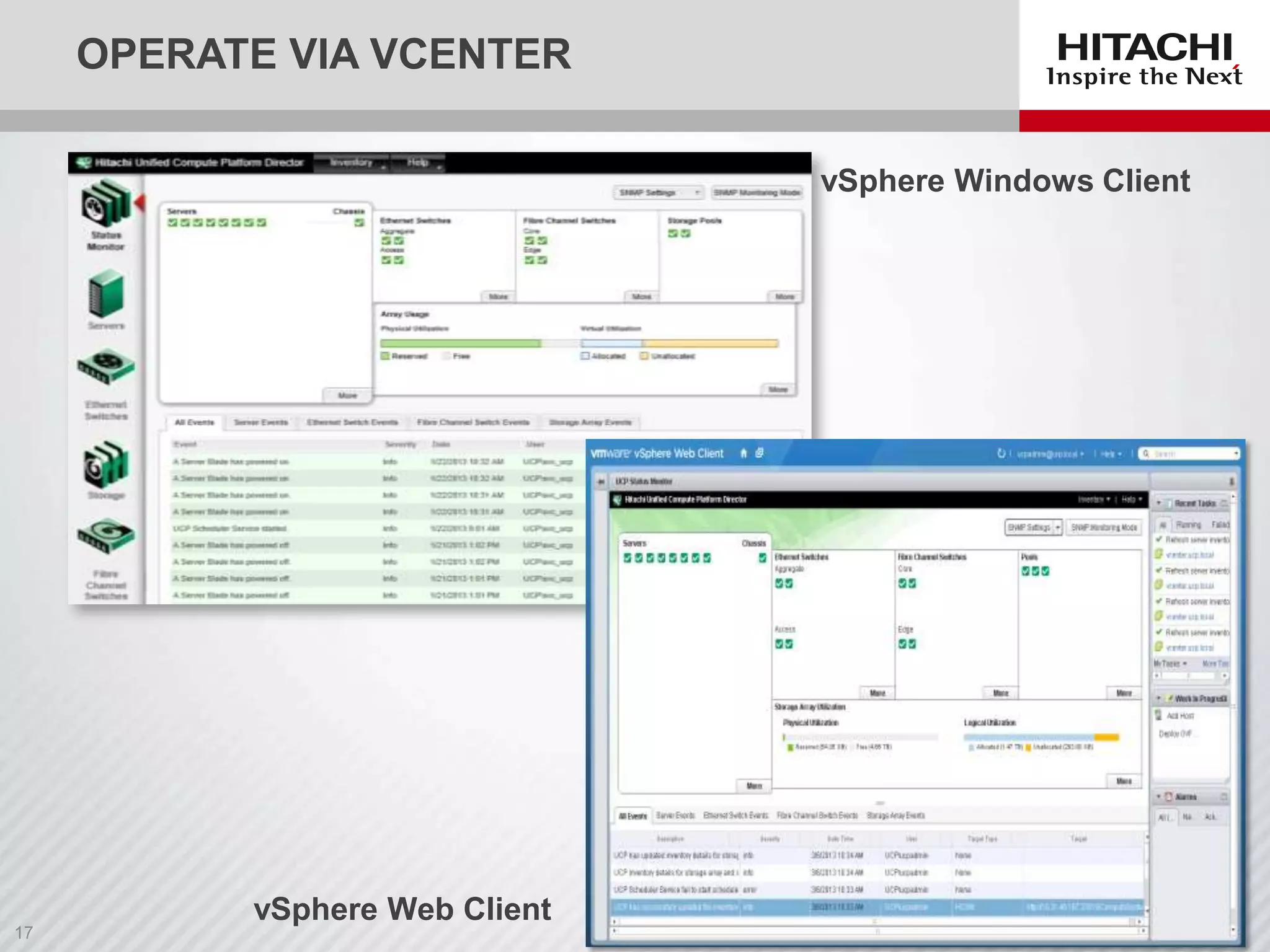Viewport: 1270px width, 952px height.
Task: Select 'UCP Scheduler Service started' event row
Action: click(376, 529)
